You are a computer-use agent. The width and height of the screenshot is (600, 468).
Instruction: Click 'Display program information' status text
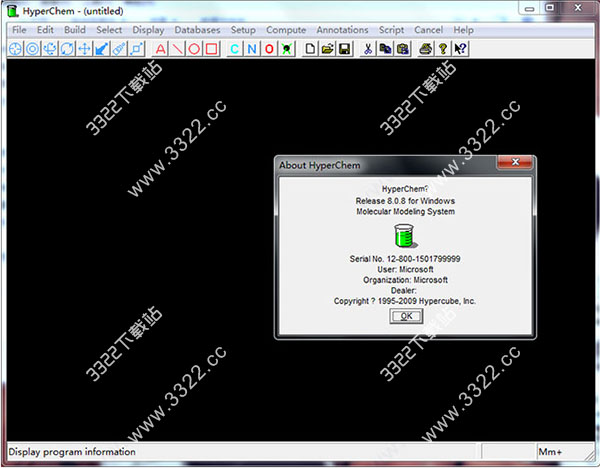click(72, 452)
